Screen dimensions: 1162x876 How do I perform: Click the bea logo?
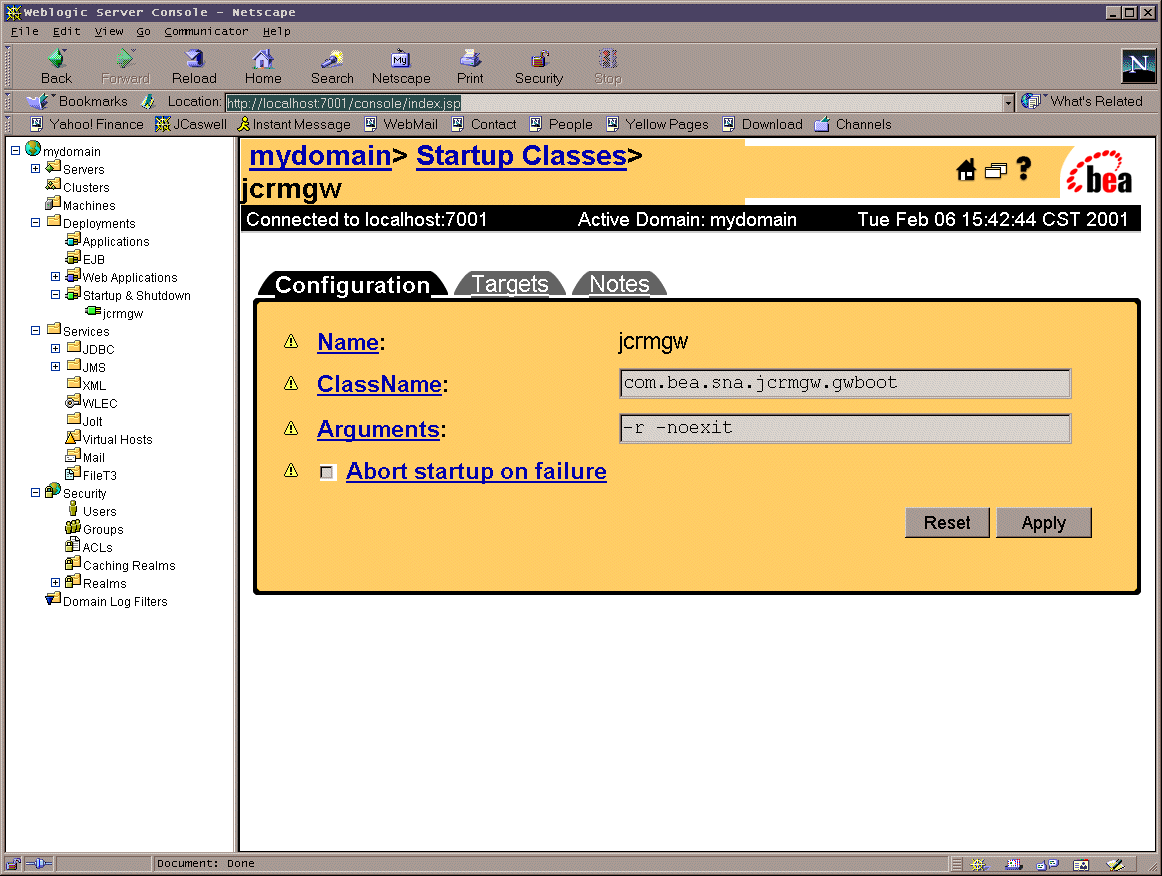click(x=1100, y=173)
